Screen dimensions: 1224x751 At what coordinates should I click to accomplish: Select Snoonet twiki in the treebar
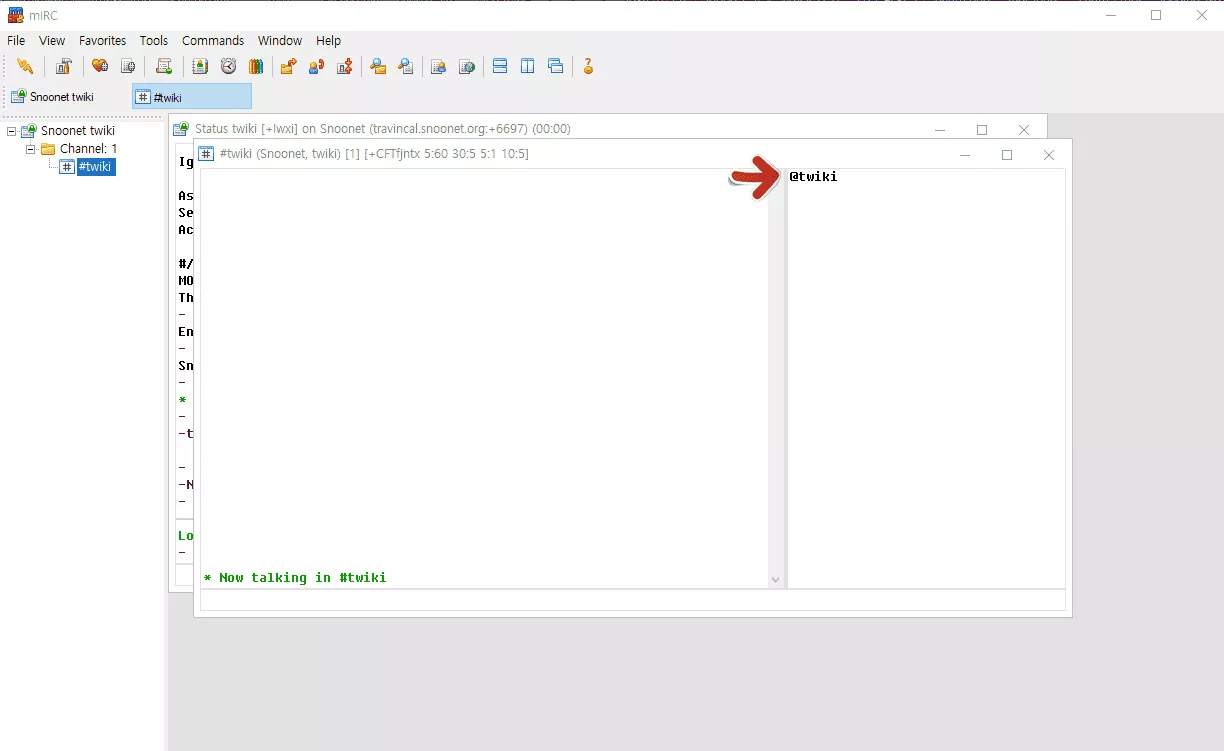click(x=77, y=131)
